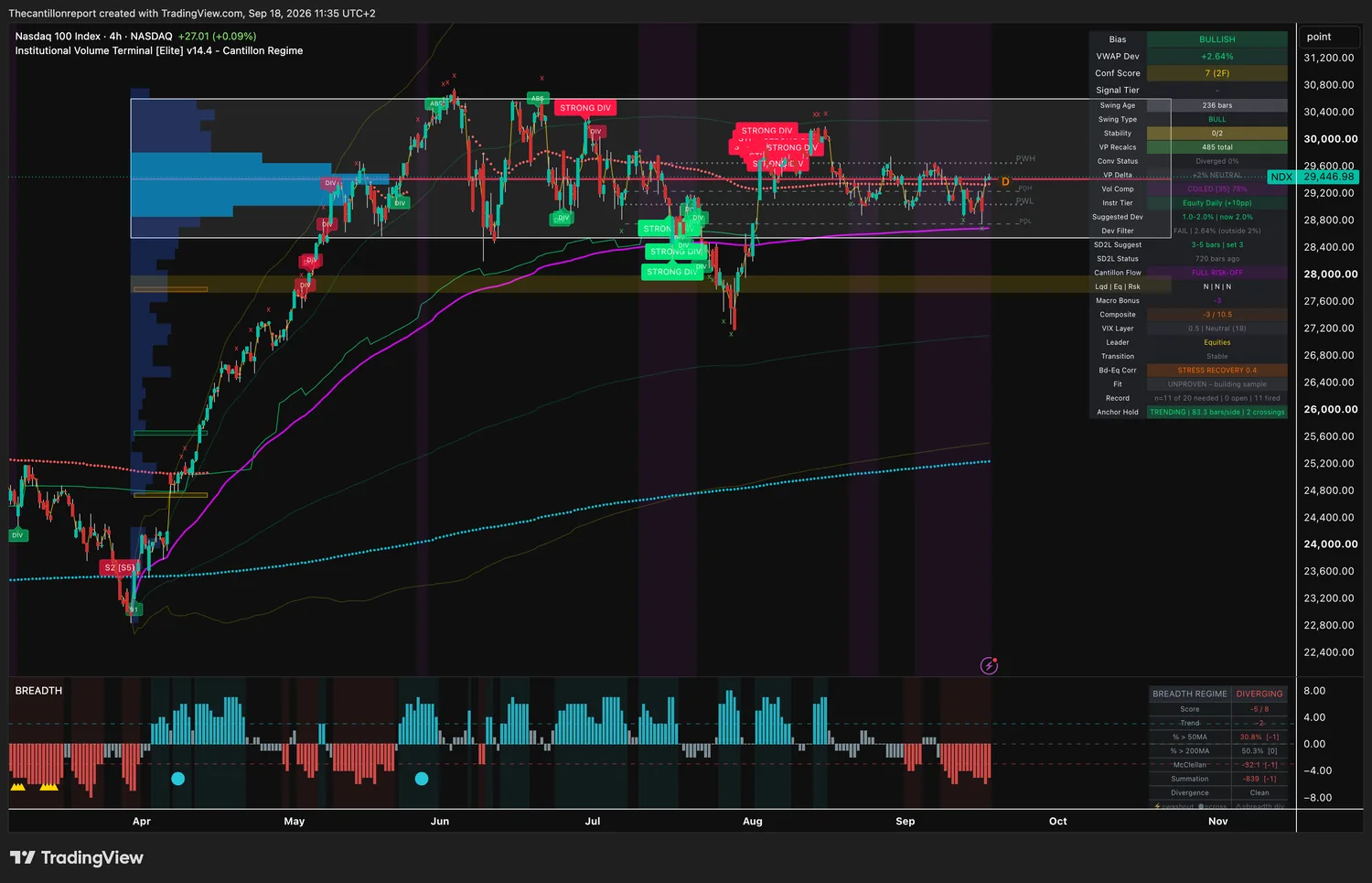The height and width of the screenshot is (883, 1372).
Task: Click −8.00 on the breadth scale
Action: tap(1318, 798)
